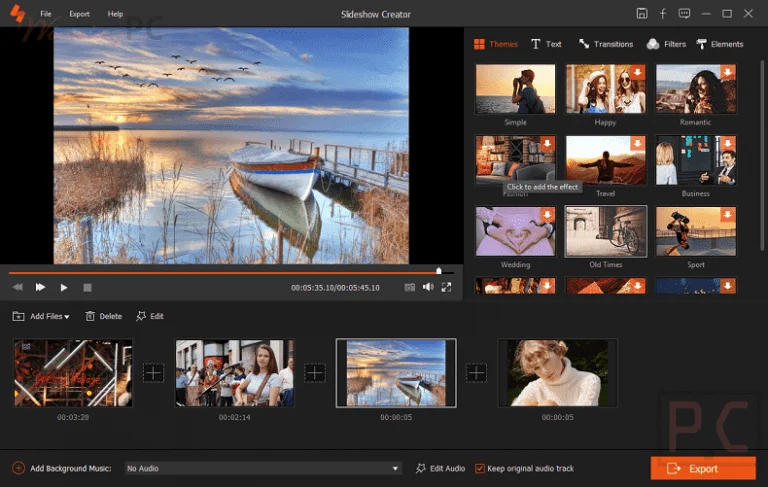Click the orange Export button

pos(703,468)
